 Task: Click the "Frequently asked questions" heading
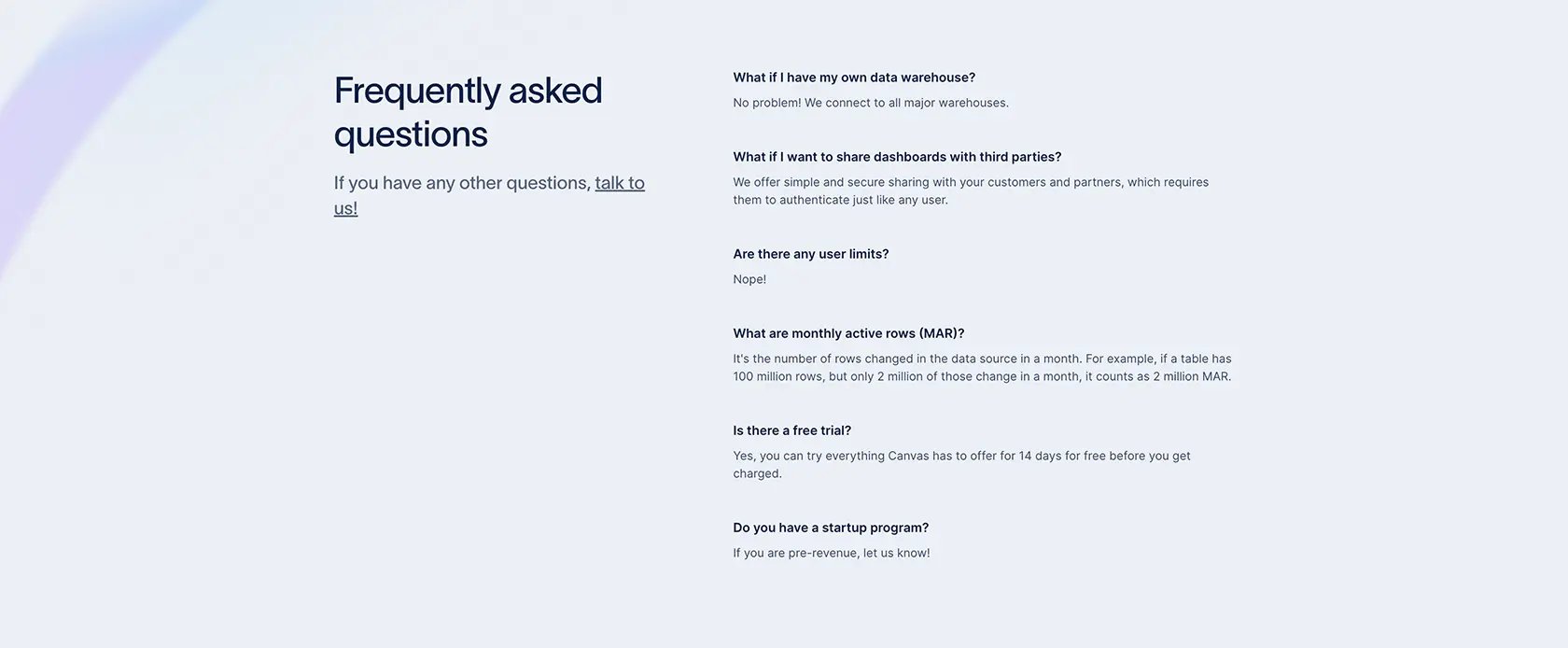(x=468, y=112)
